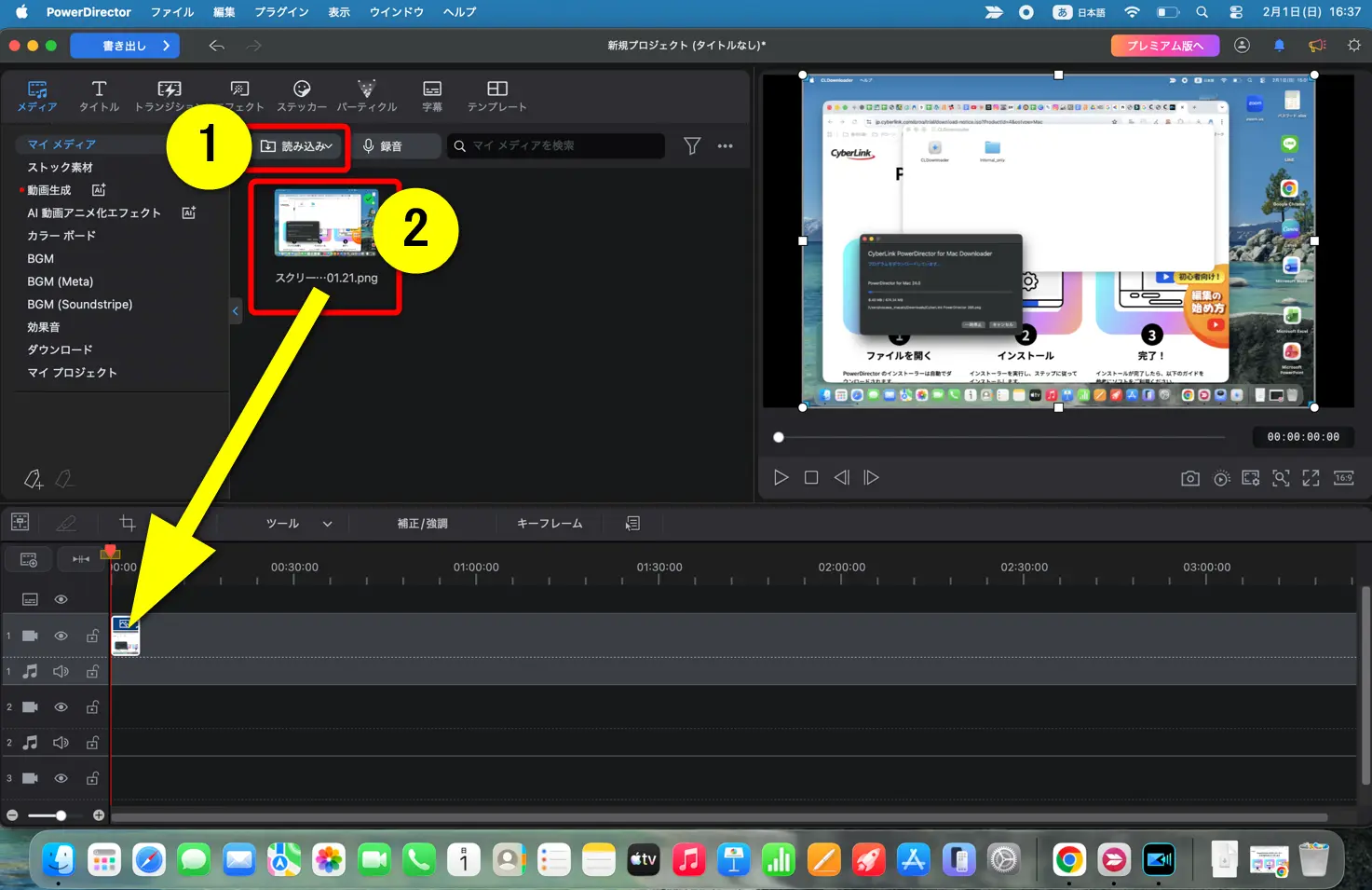The image size is (1372, 890).
Task: Start voice recording with the 録音 mic icon
Action: 367,145
